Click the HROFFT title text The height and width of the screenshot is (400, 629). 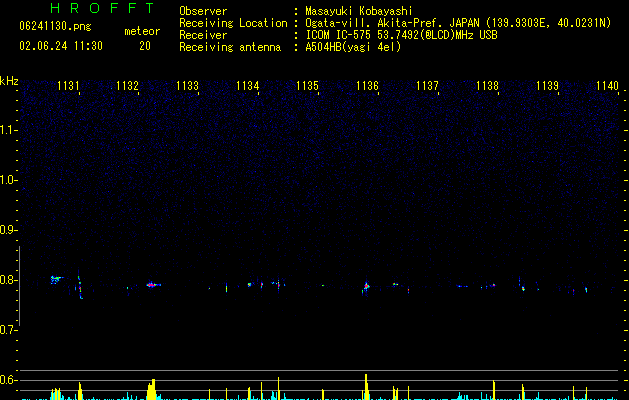pos(102,8)
